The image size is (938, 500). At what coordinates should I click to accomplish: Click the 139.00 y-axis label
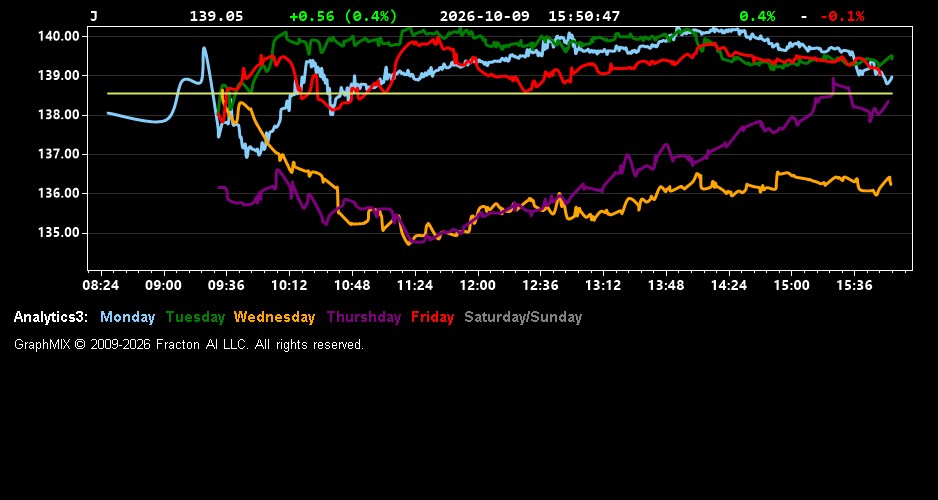(x=59, y=75)
